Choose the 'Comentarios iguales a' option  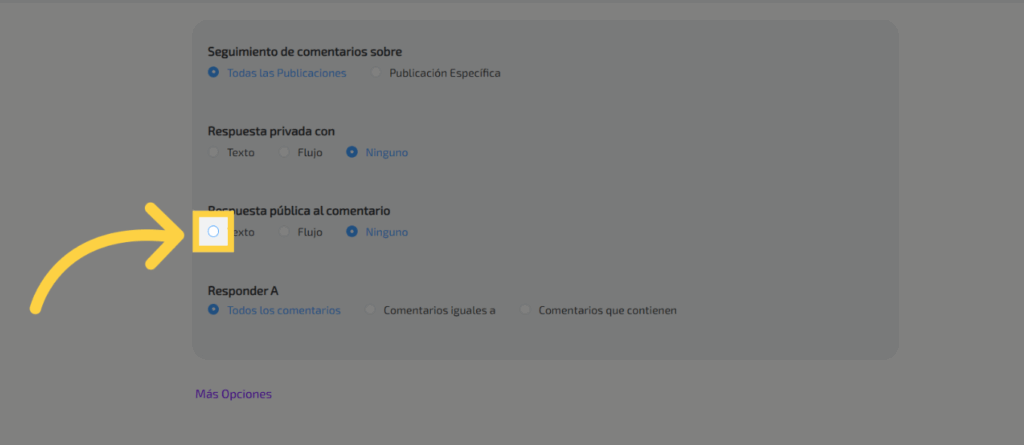(370, 310)
